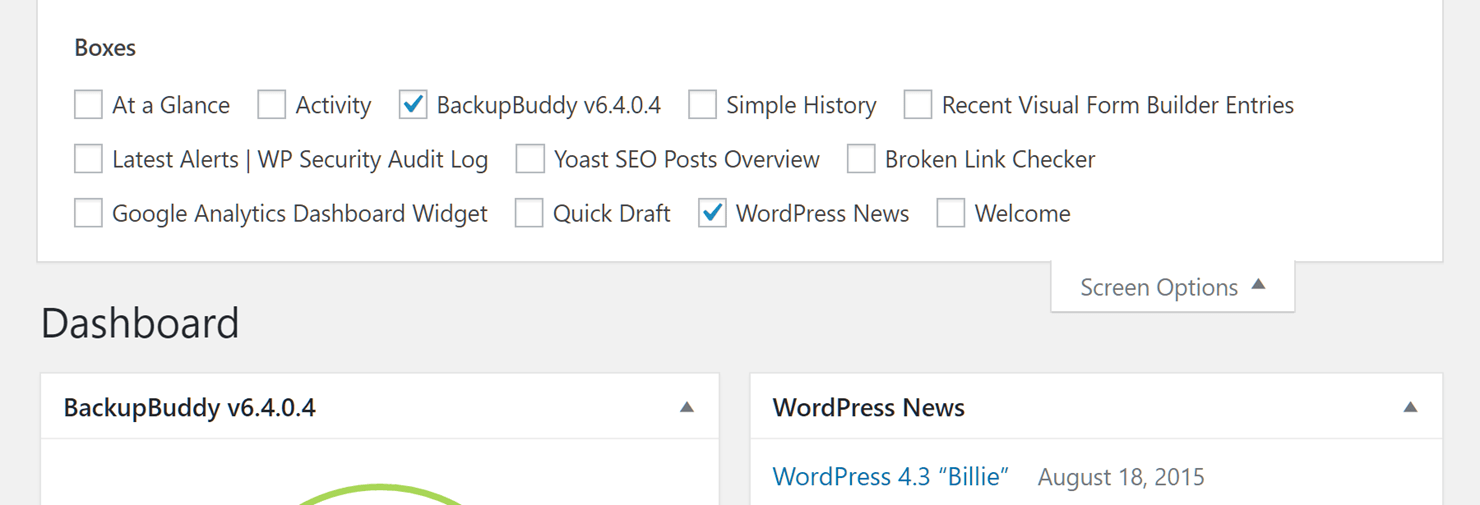The width and height of the screenshot is (1480, 505).
Task: Click the WordPress News widget title
Action: coord(868,407)
